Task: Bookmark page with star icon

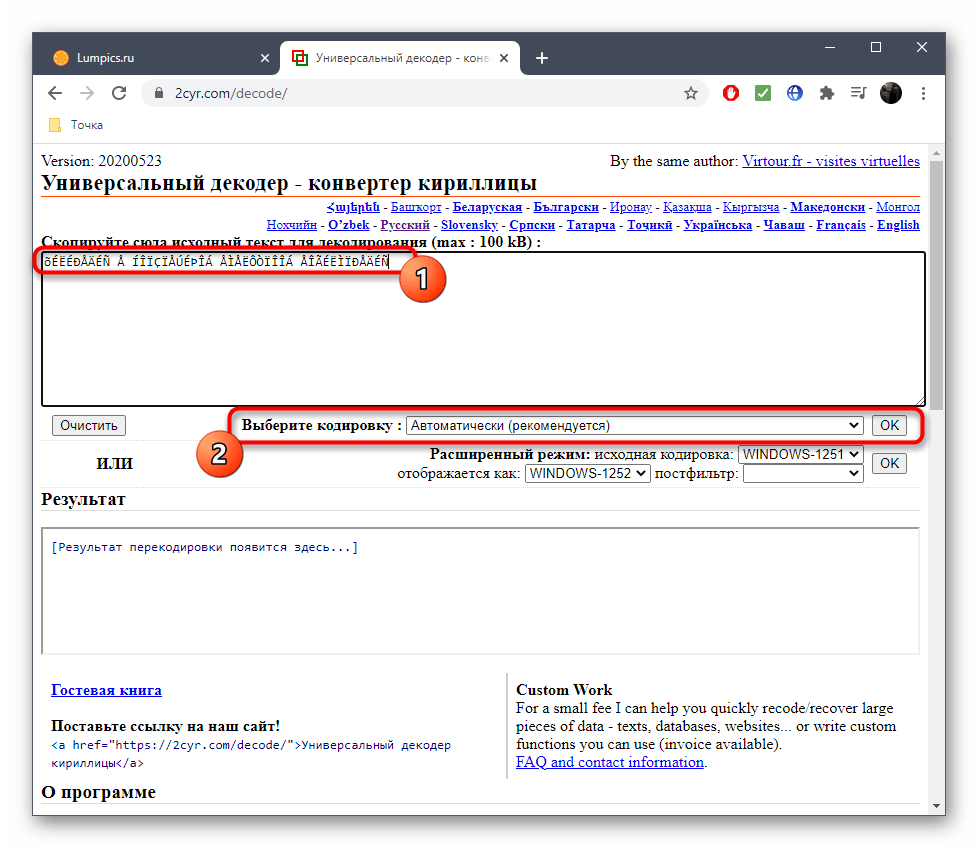Action: pos(690,93)
